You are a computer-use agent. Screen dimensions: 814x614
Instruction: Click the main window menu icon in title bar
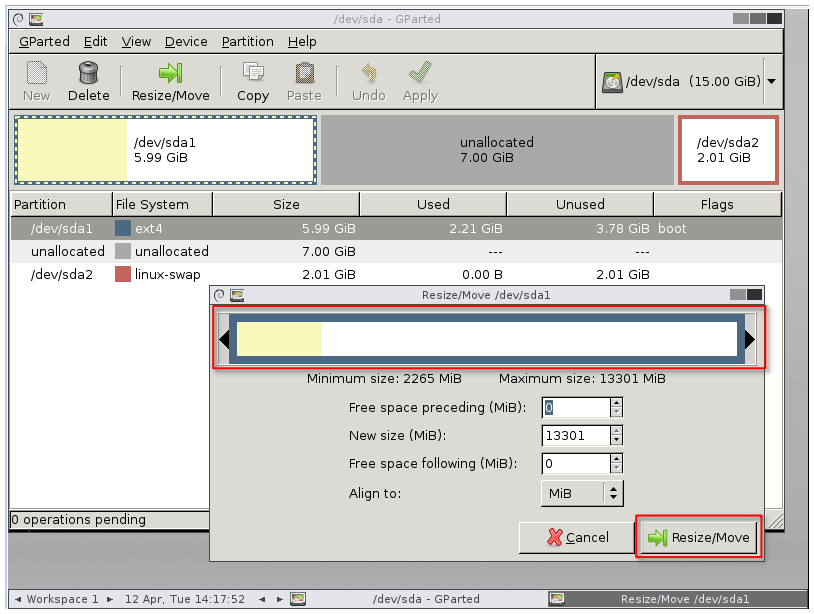(x=18, y=19)
